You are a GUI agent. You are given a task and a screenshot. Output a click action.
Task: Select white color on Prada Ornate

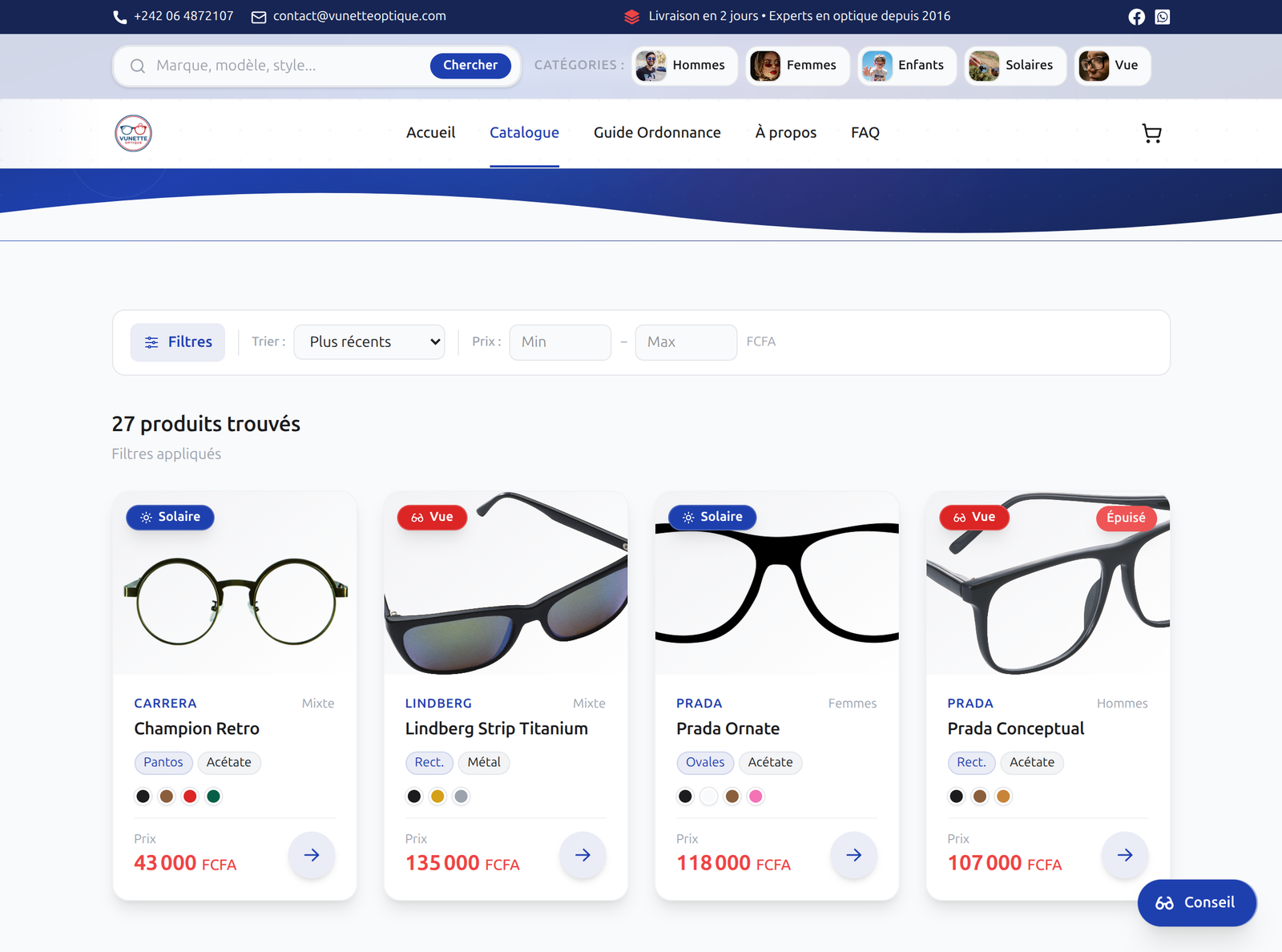(x=708, y=797)
